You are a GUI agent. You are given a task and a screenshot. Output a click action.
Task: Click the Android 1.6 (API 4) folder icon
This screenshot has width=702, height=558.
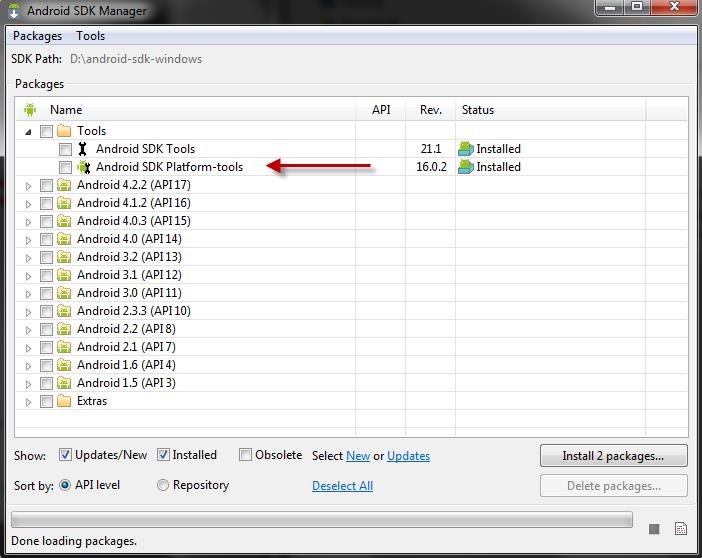[x=64, y=365]
